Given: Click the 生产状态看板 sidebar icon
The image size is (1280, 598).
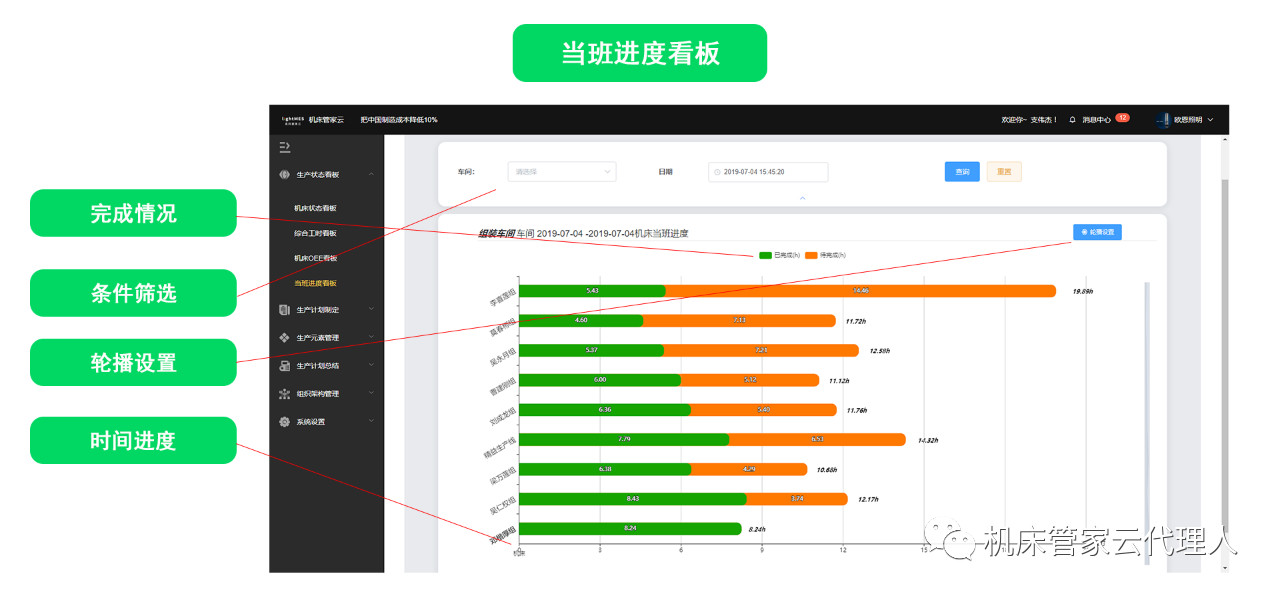Looking at the screenshot, I should [x=285, y=174].
